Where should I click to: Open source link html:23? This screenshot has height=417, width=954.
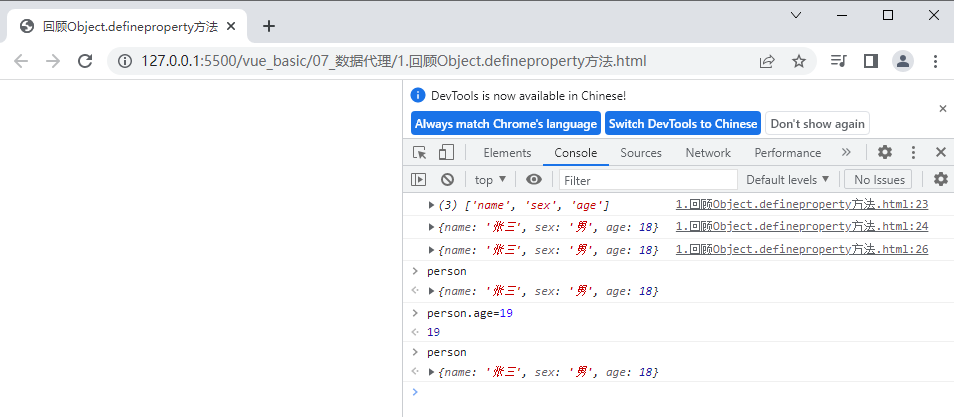(802, 205)
